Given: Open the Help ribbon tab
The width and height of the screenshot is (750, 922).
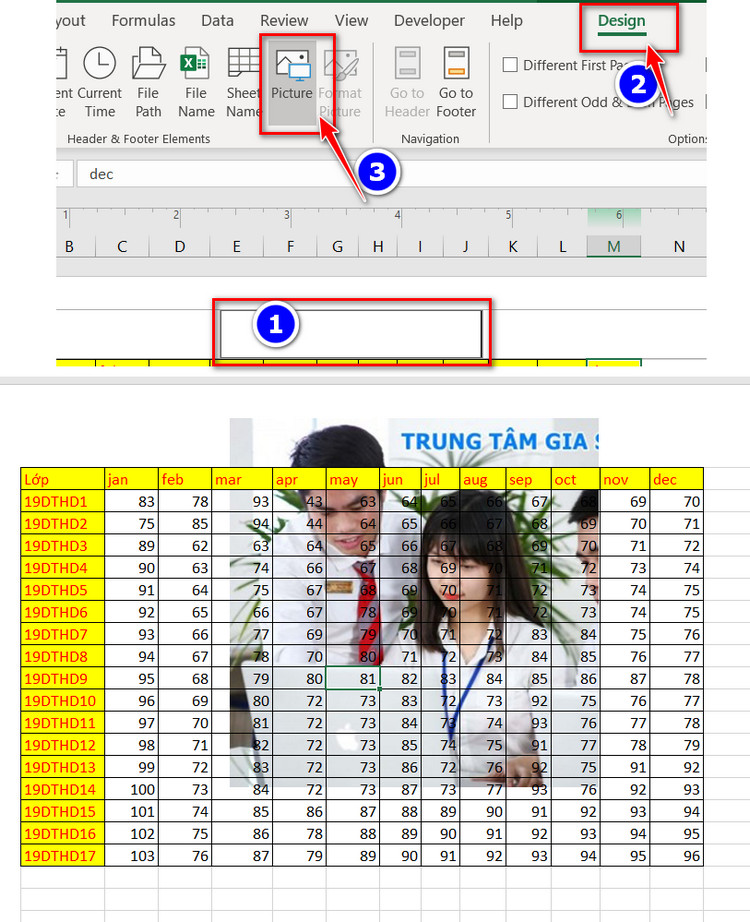Looking at the screenshot, I should (x=506, y=21).
